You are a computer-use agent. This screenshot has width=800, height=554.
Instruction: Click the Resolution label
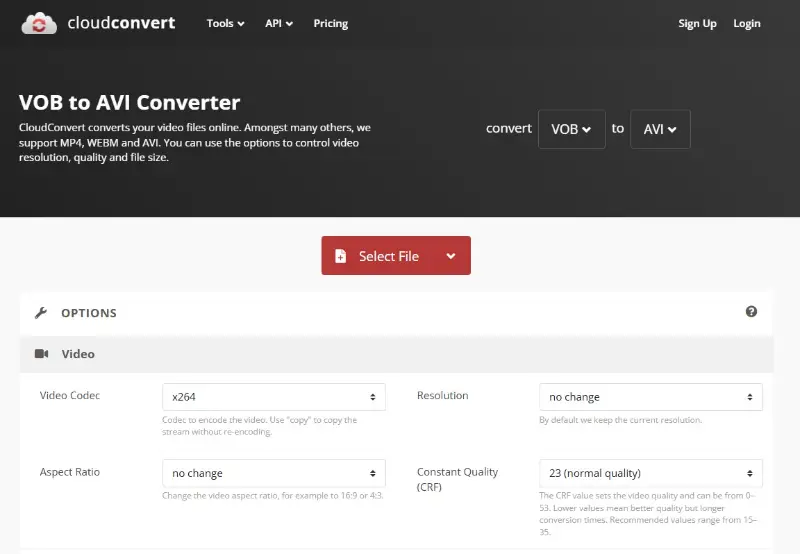pyautogui.click(x=442, y=395)
